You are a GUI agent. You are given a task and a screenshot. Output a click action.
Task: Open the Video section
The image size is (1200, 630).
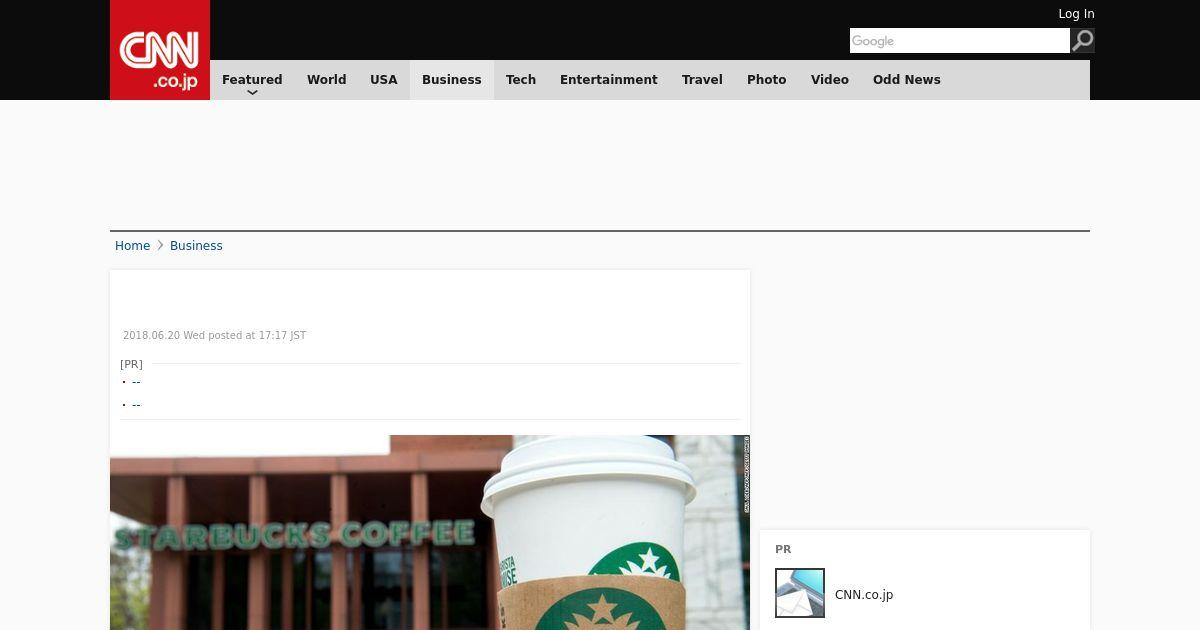coord(830,79)
